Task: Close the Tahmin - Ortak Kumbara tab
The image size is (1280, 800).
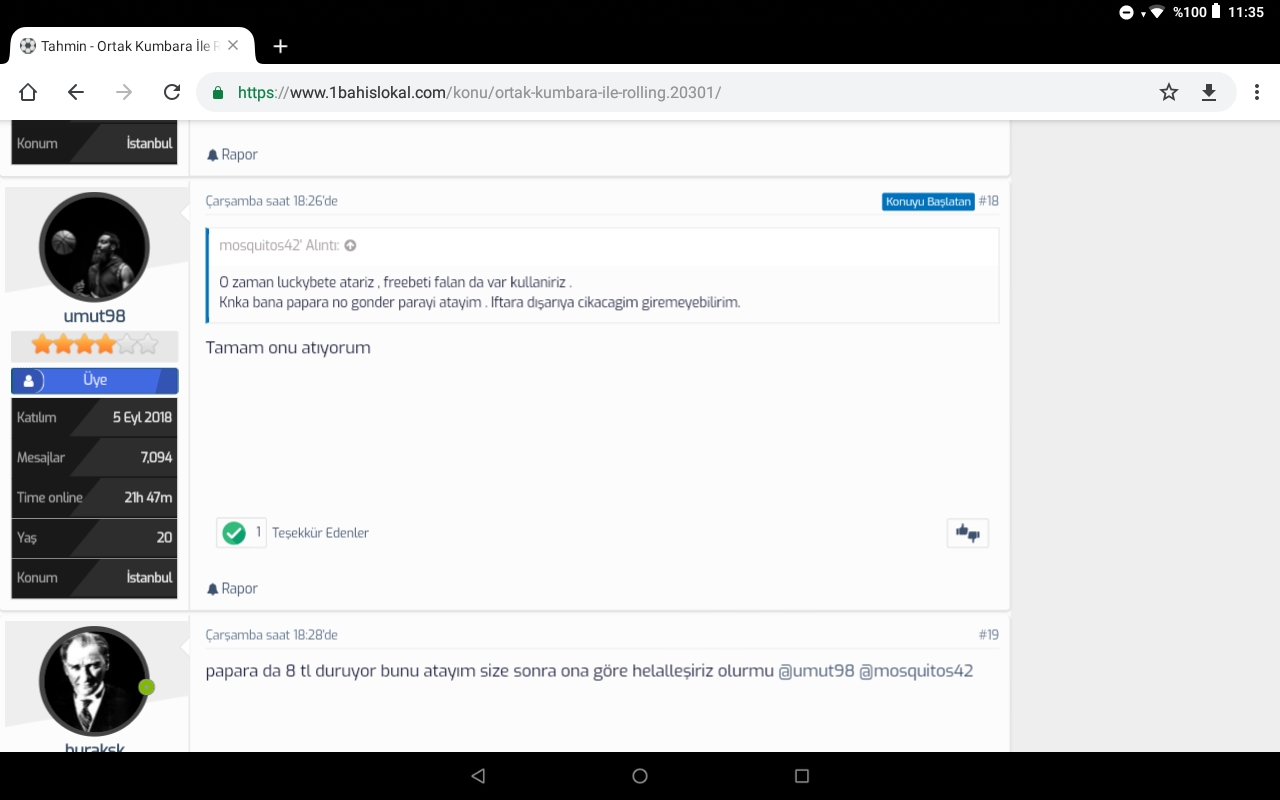Action: [x=233, y=46]
